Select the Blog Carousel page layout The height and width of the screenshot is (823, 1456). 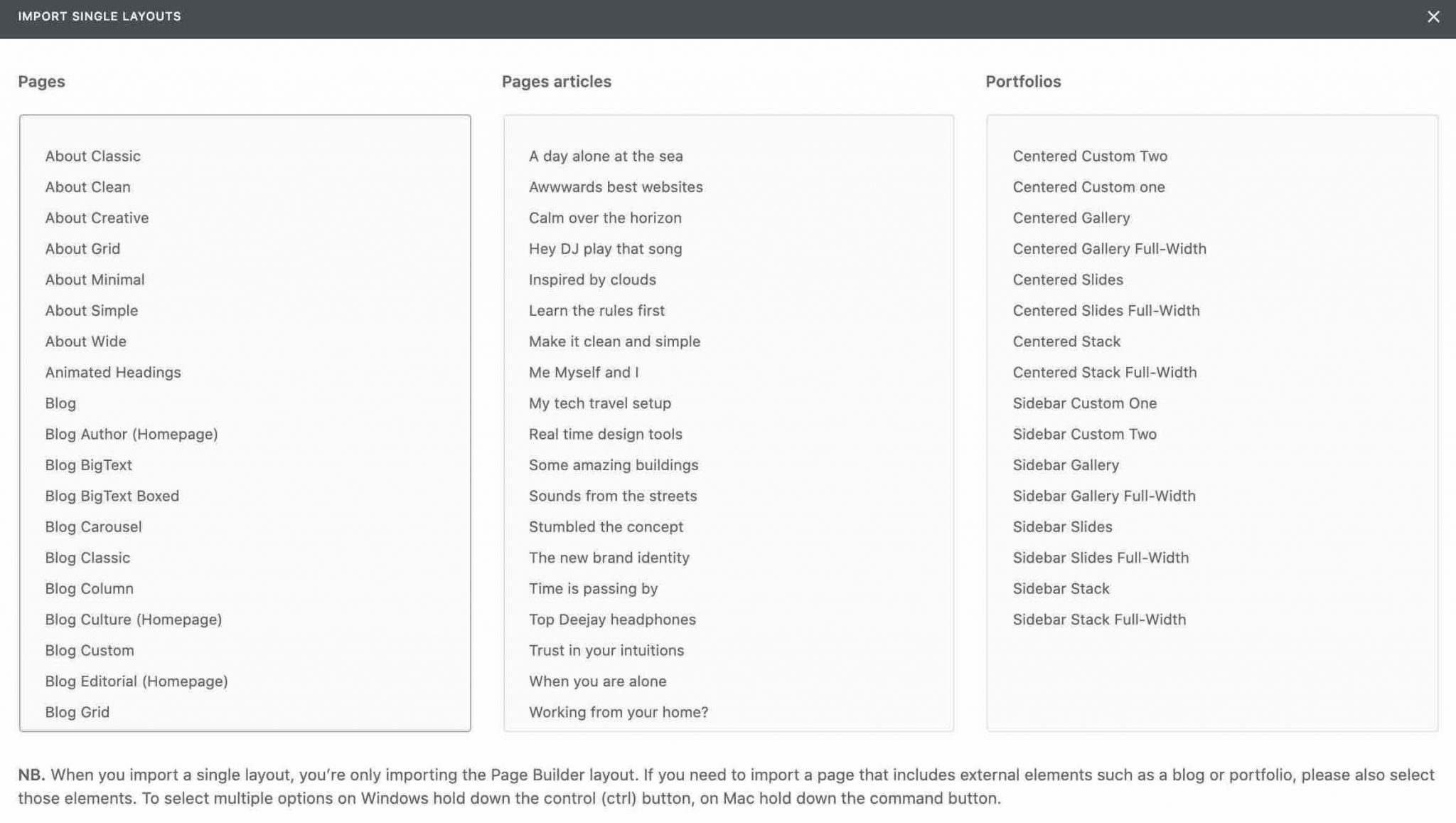click(93, 526)
